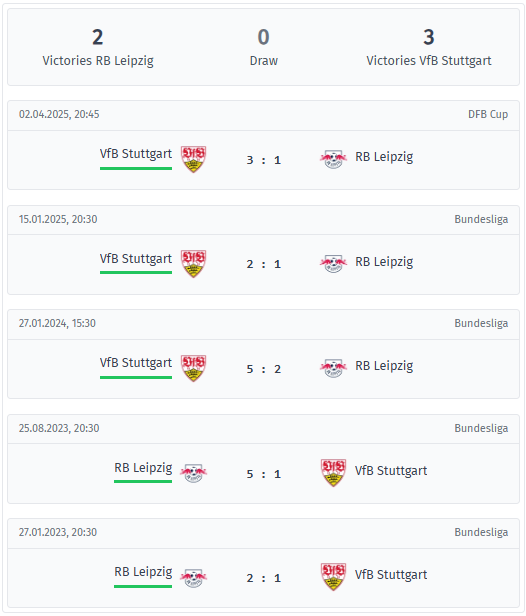Click VfB Stuttgart crest in DFB Cup match

(x=193, y=159)
